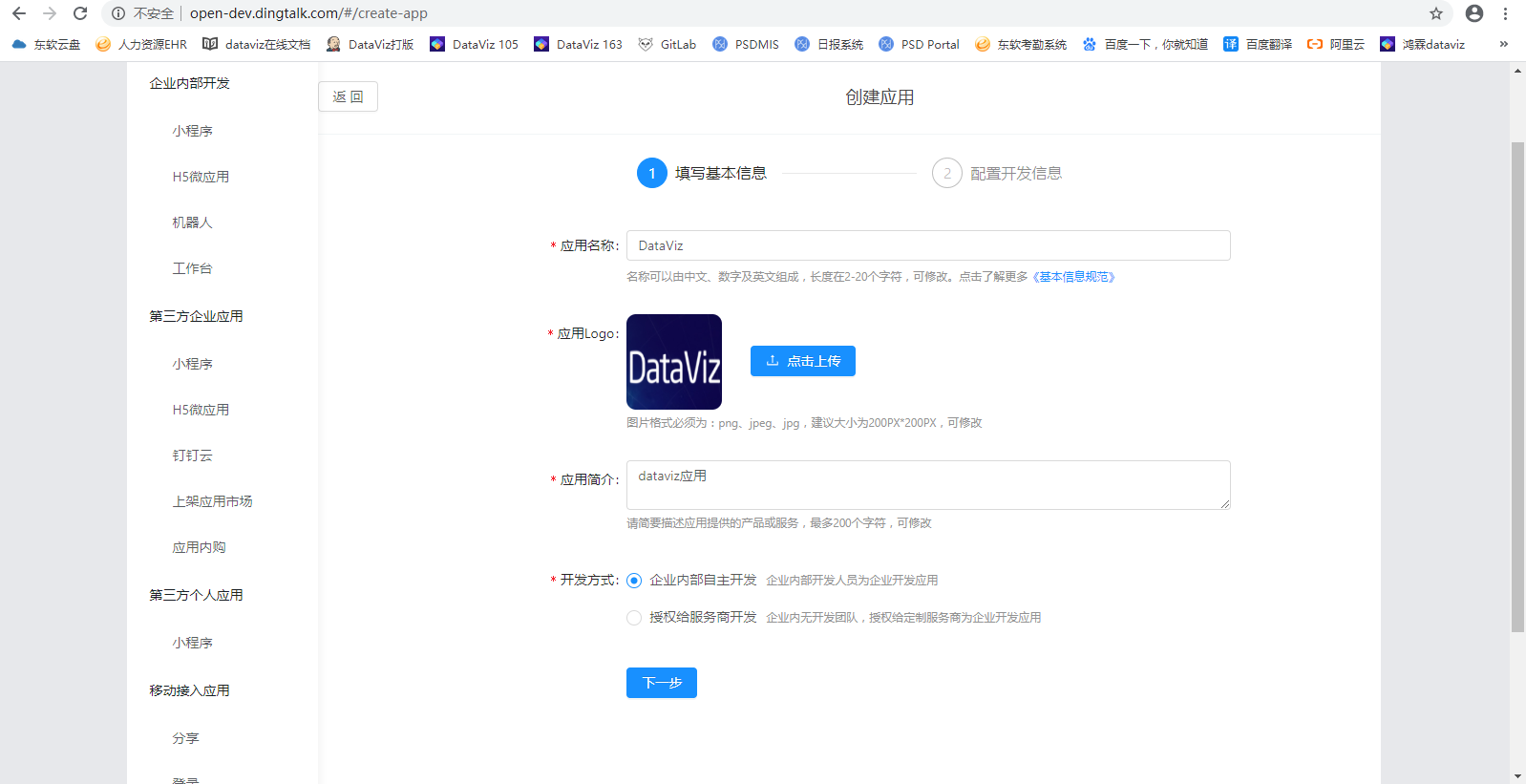Open the 日报系统 bookmark
The width and height of the screenshot is (1526, 784).
tap(829, 44)
